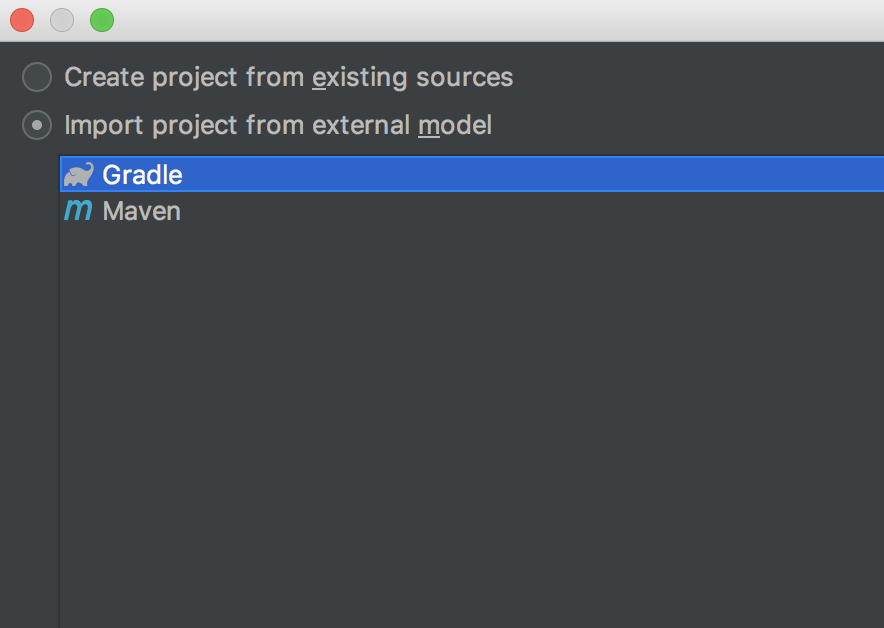884x628 pixels.
Task: Click the 'Import project from external model' label
Action: [278, 125]
